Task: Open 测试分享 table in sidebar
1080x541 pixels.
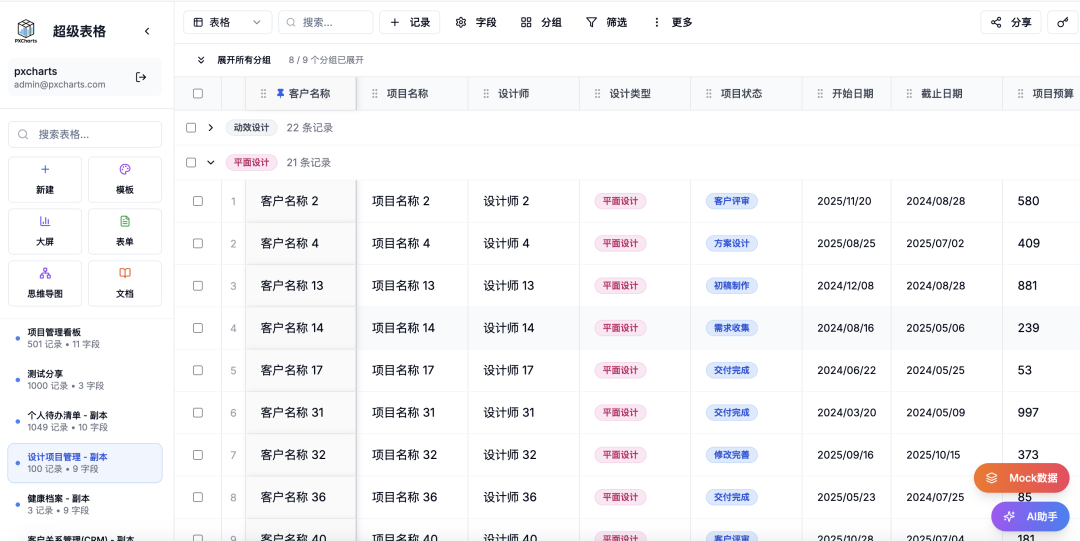Action: click(85, 380)
